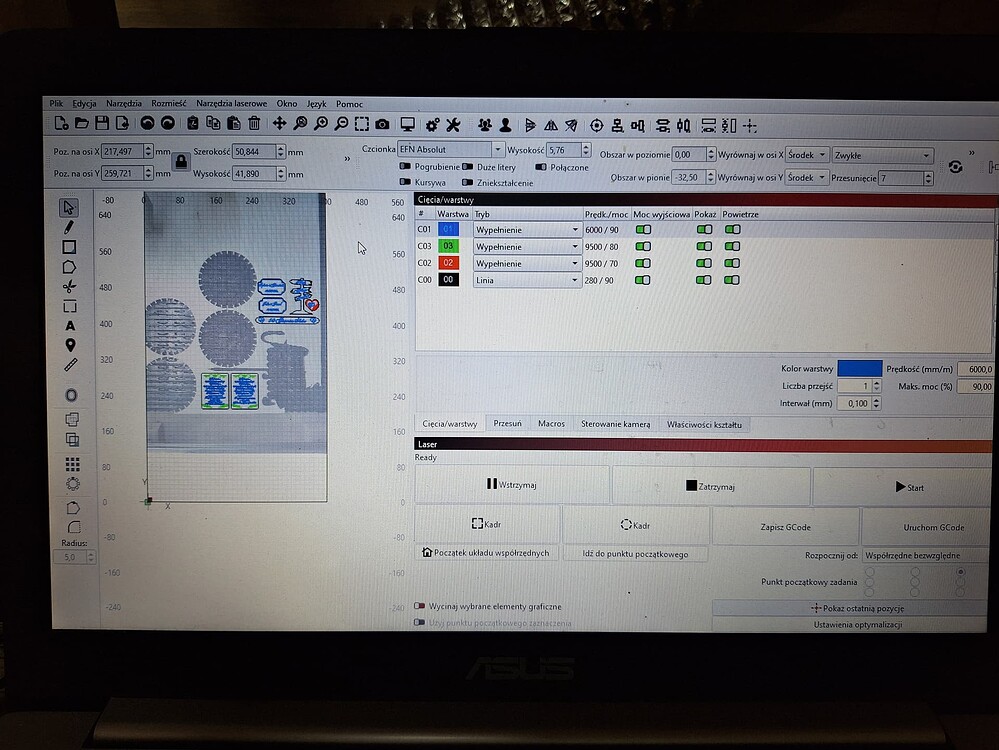This screenshot has width=999, height=750.
Task: Open the text creation tool (A)
Action: point(70,325)
